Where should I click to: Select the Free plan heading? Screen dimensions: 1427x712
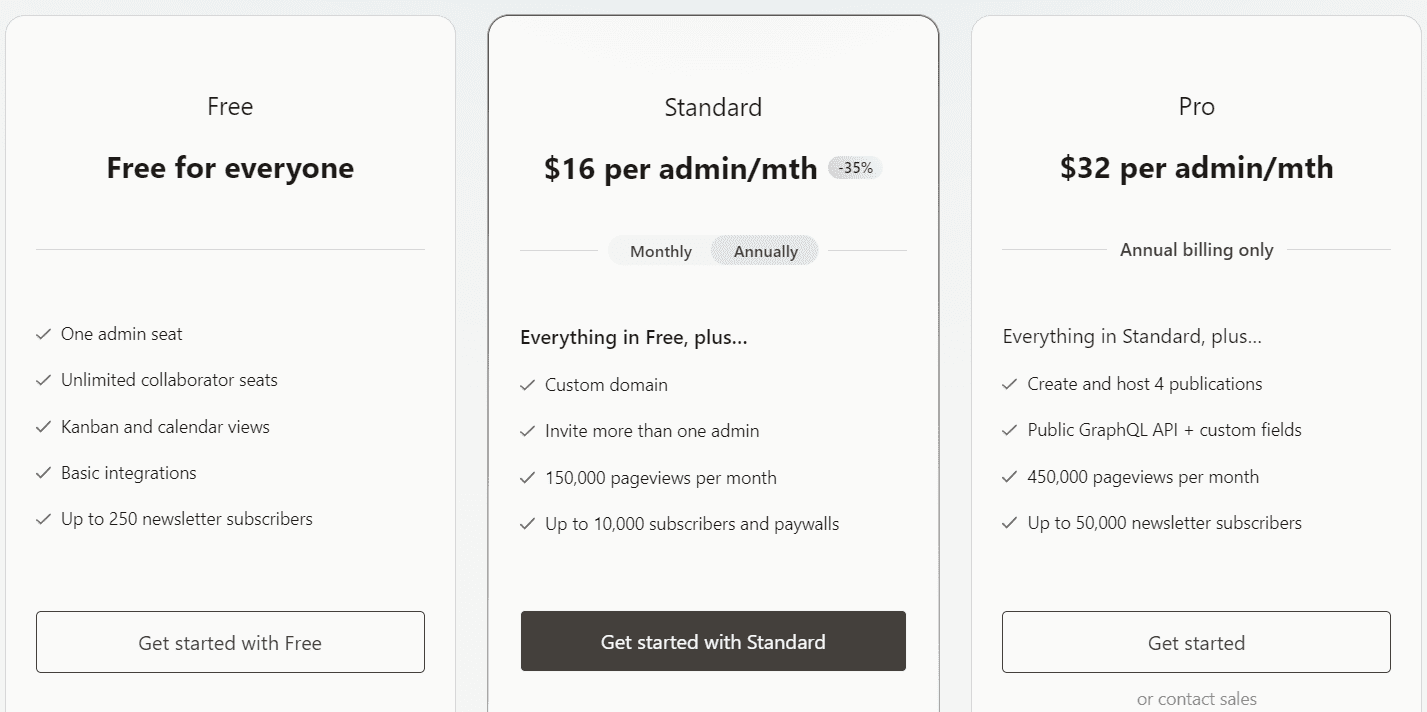pos(229,106)
